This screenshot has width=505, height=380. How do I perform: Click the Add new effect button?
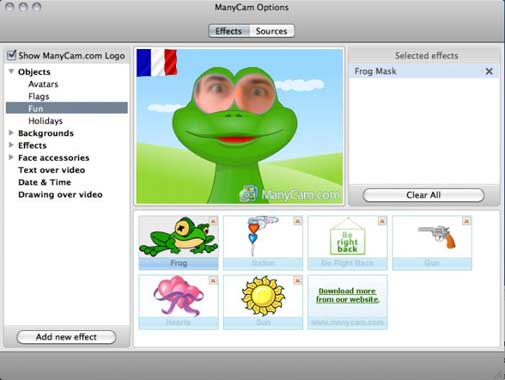coord(66,337)
